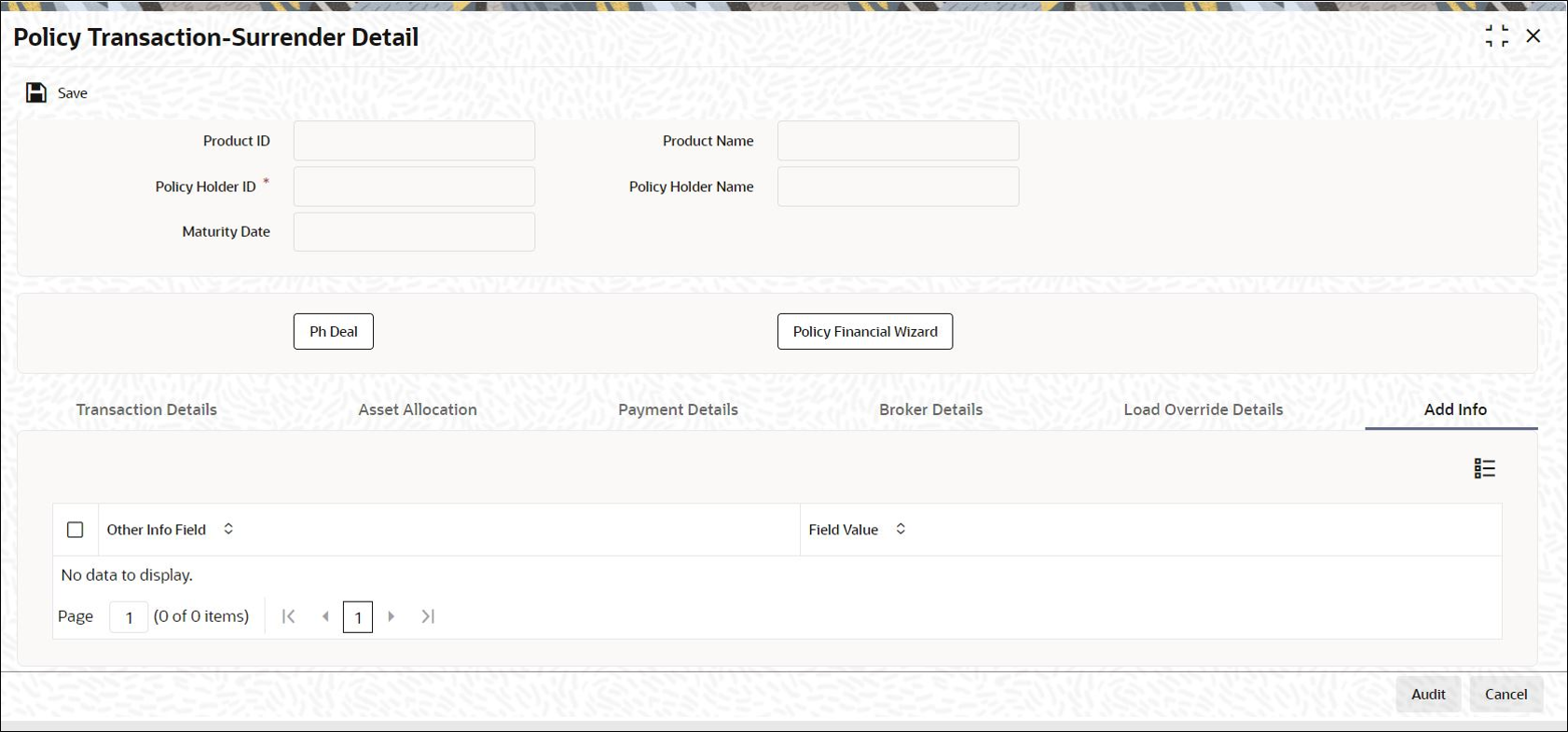
Task: Click the Policy Holder Name field
Action: pos(898,186)
